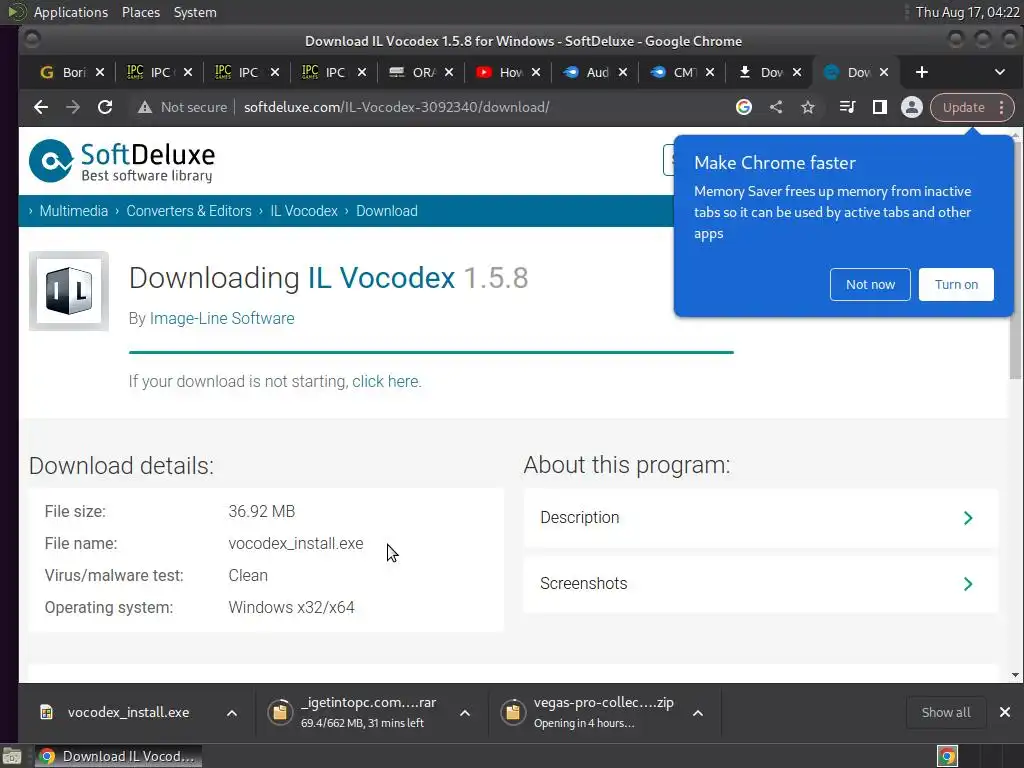Close the downloads bar

click(1005, 712)
